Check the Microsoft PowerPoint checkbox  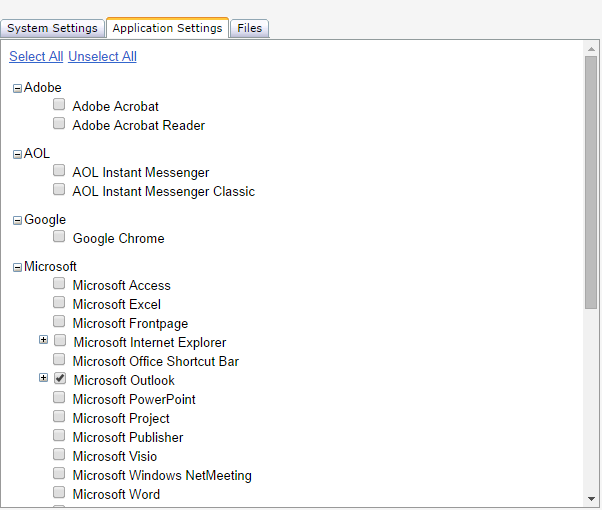pyautogui.click(x=59, y=397)
